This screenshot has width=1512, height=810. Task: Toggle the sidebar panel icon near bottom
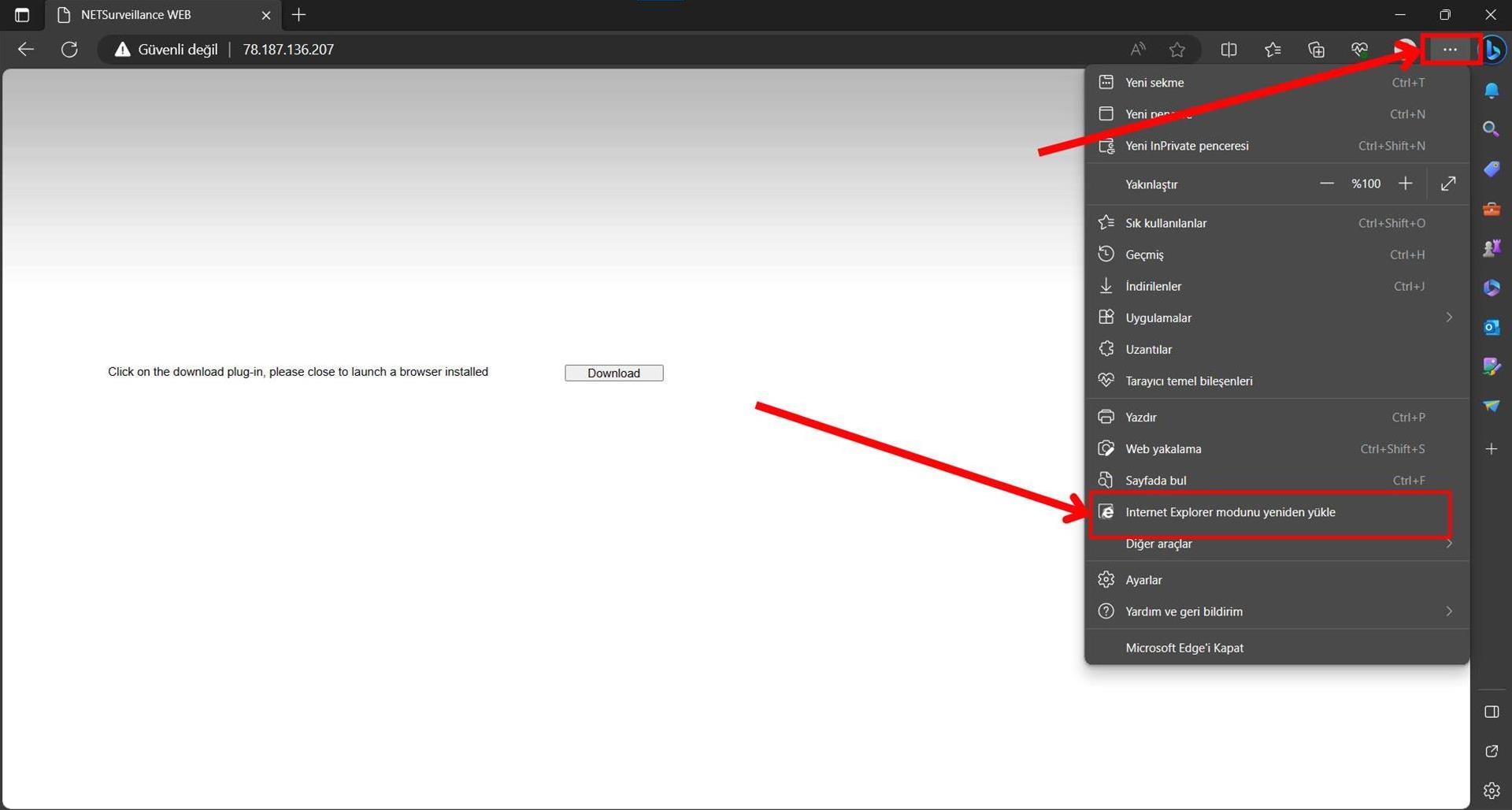coord(1492,712)
